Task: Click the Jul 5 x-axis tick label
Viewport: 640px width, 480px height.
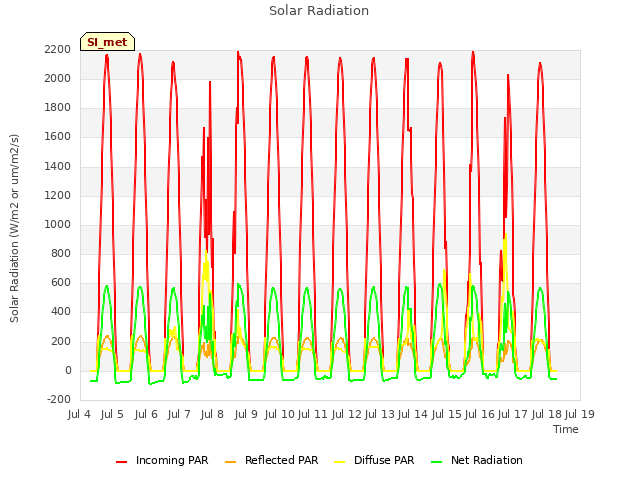Action: [x=112, y=415]
